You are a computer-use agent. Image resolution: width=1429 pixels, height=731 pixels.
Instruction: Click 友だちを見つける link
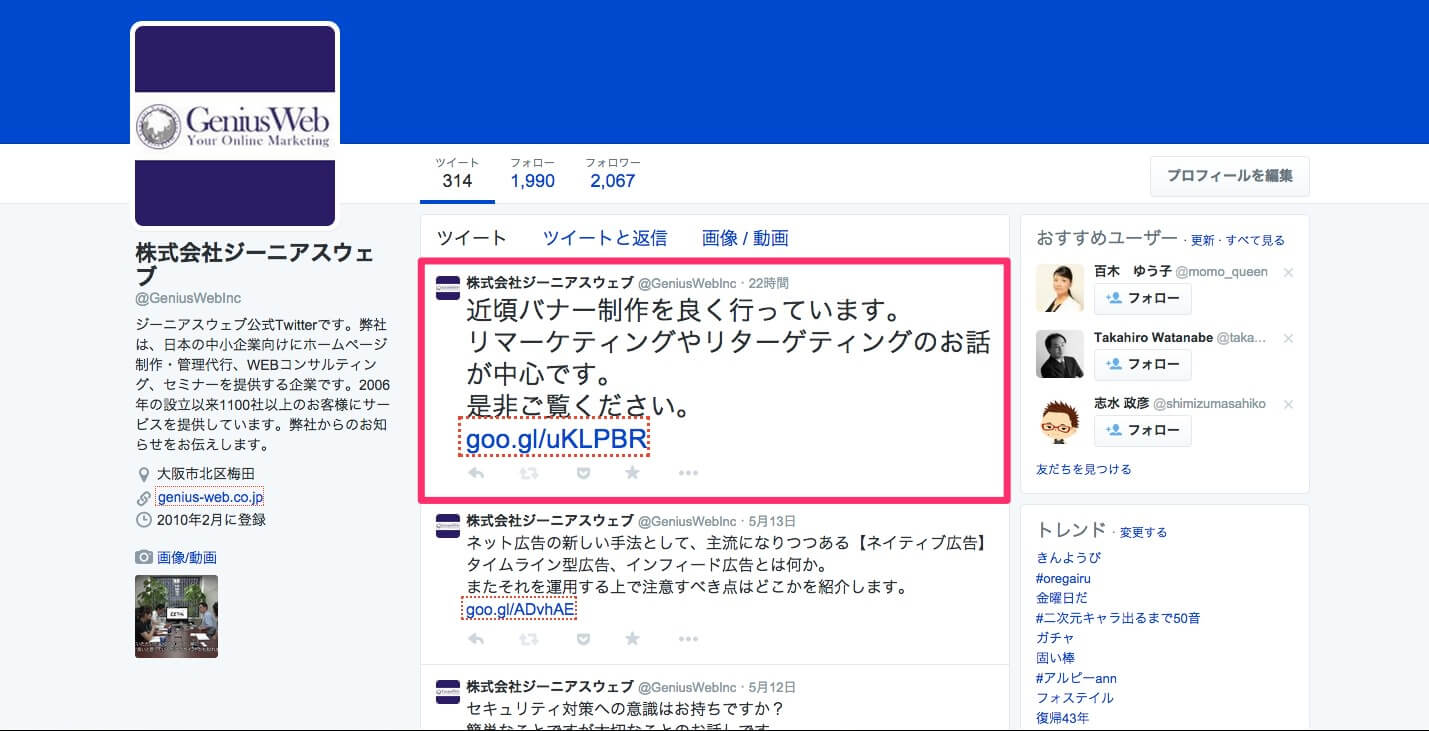[x=1084, y=469]
